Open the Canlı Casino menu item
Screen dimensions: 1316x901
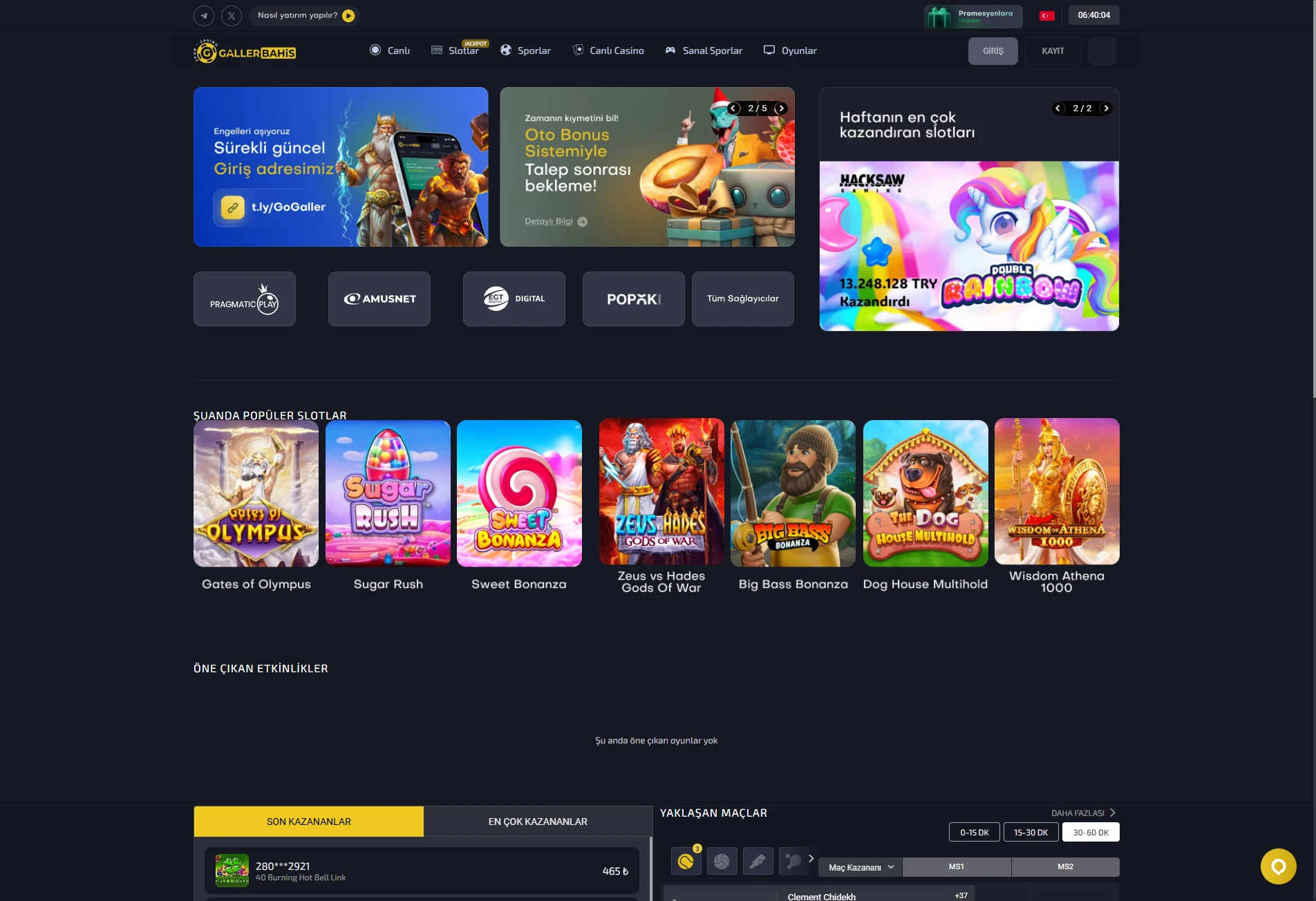(x=608, y=50)
